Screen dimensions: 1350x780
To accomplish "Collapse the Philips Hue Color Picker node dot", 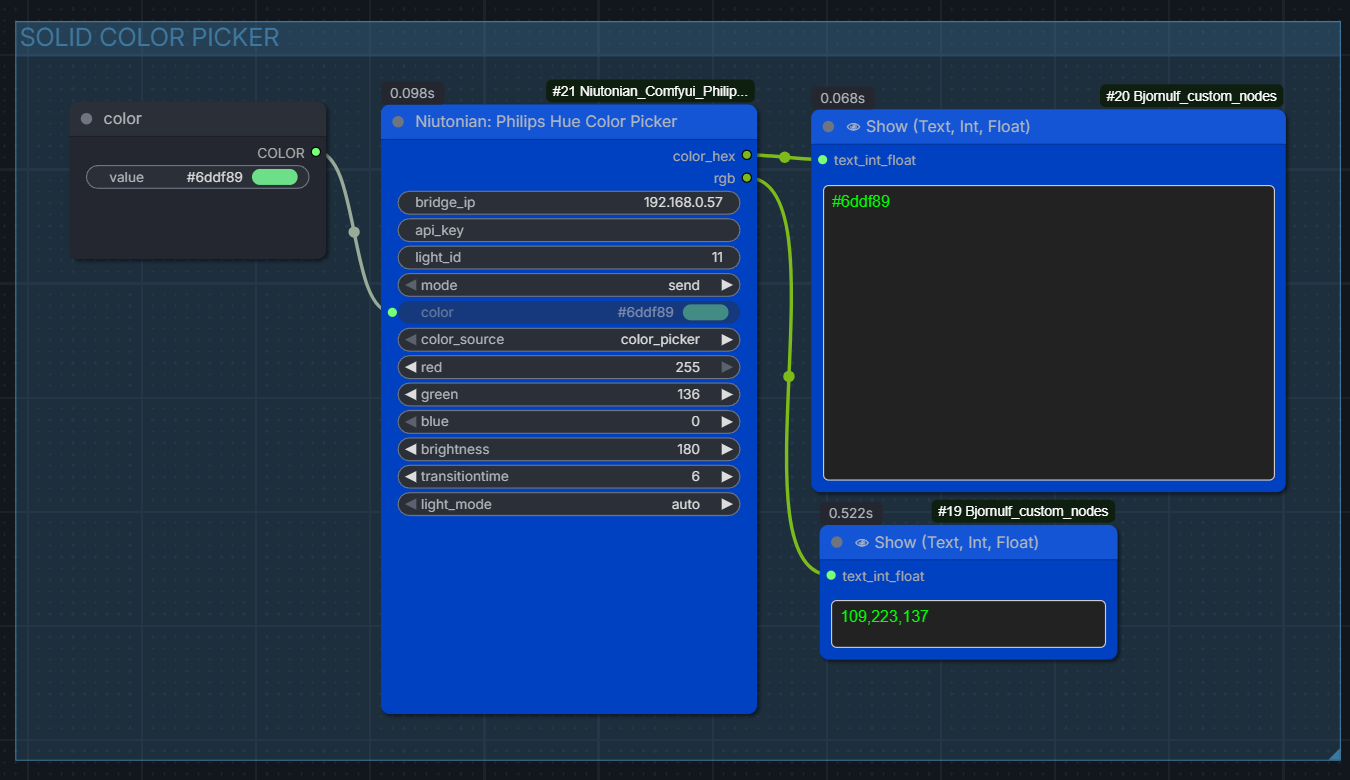I will click(398, 122).
